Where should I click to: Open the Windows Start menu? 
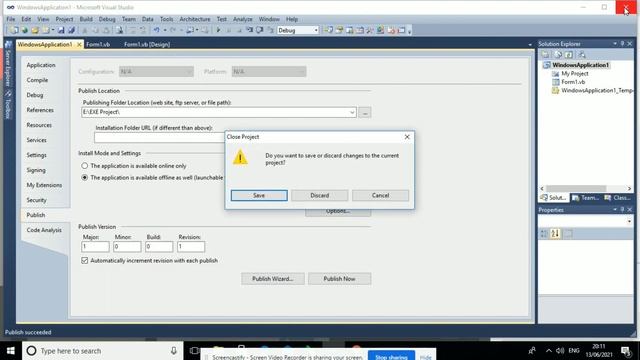(11, 351)
